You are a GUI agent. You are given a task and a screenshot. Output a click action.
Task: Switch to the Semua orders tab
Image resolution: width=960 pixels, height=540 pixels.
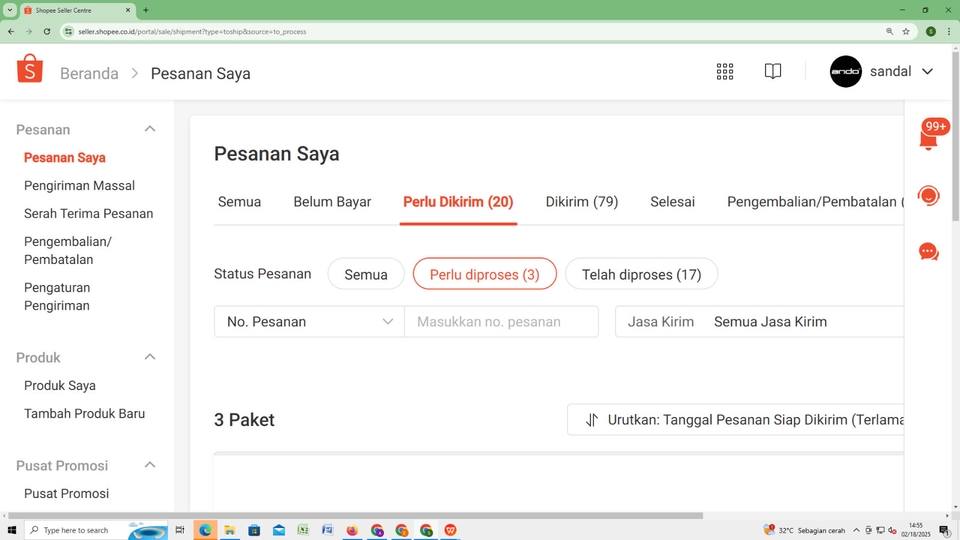[239, 202]
